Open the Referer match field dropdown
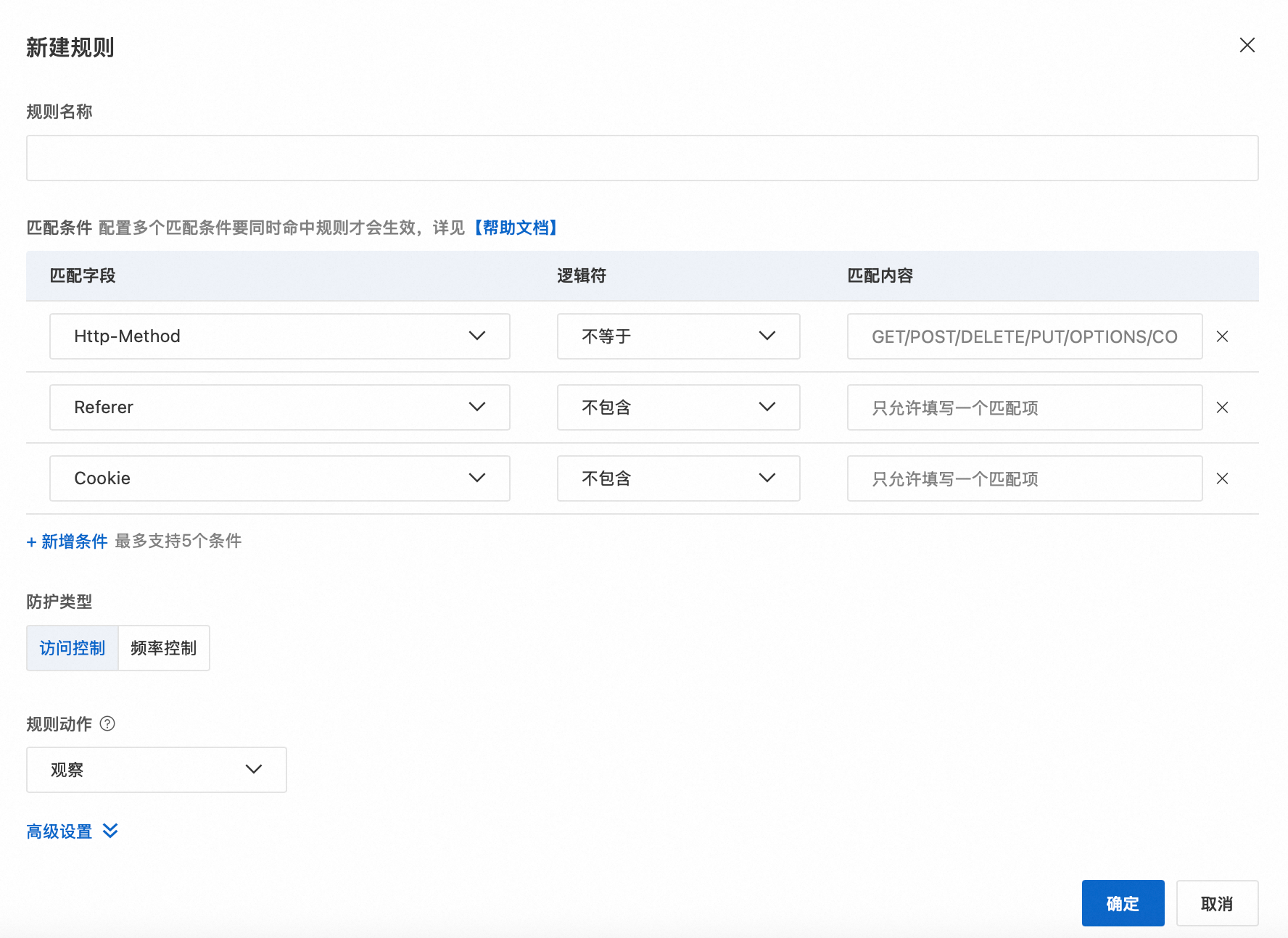The image size is (1288, 938). (279, 407)
